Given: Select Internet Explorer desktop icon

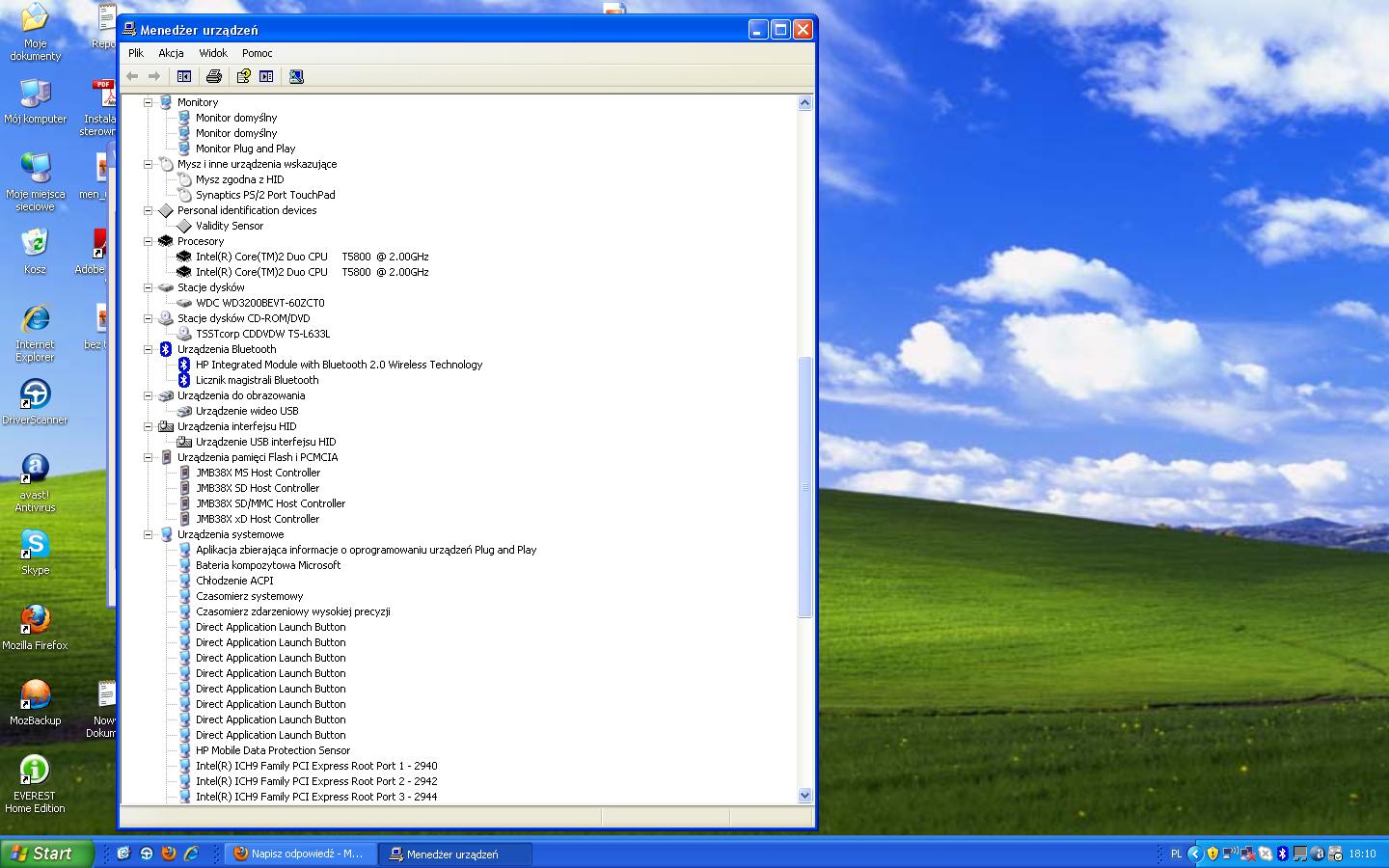Looking at the screenshot, I should pos(36,333).
